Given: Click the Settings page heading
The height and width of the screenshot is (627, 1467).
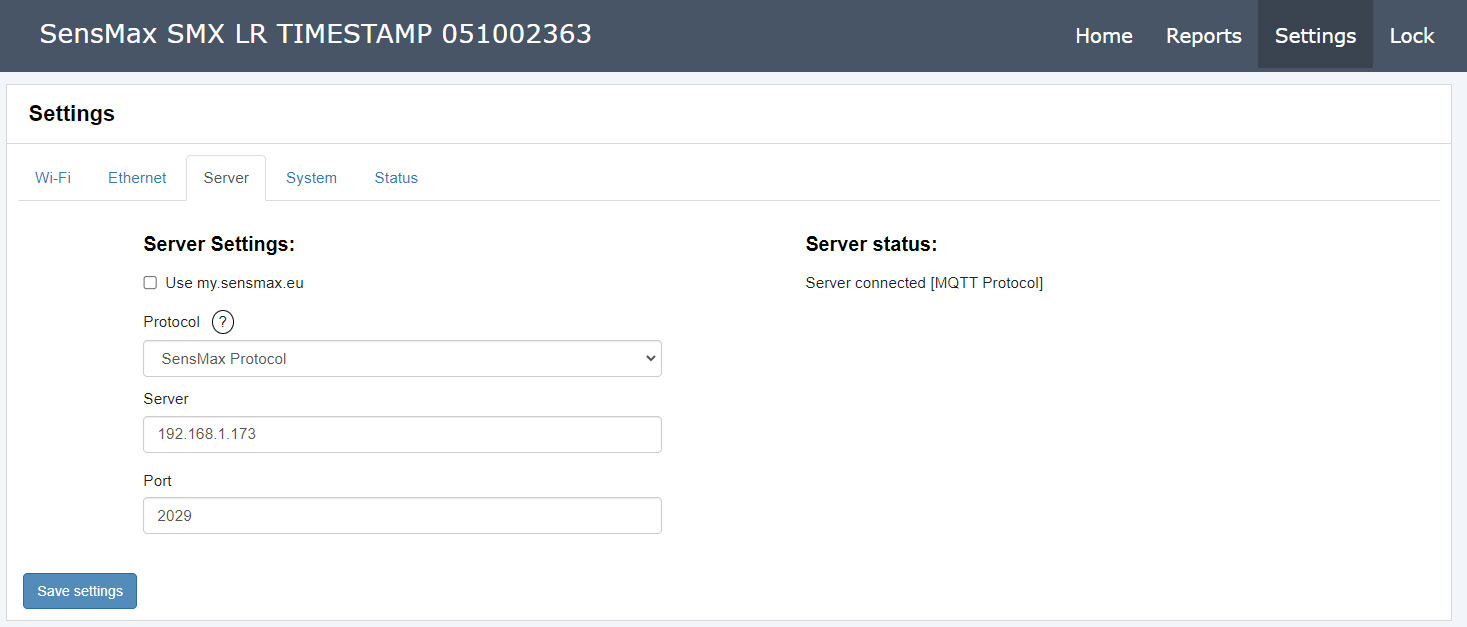Looking at the screenshot, I should click(x=72, y=114).
